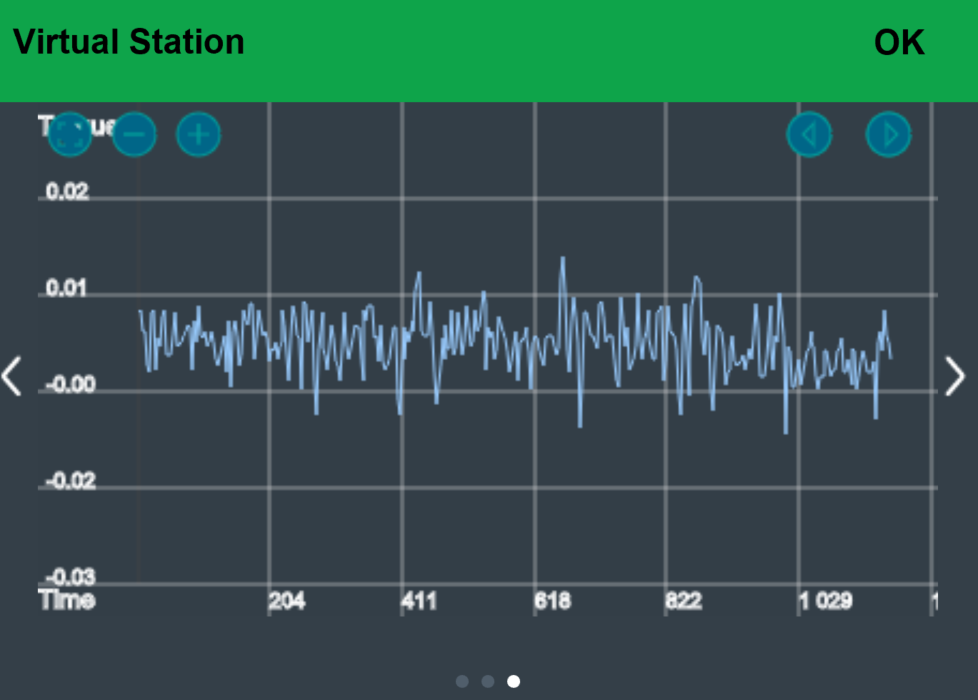Go to next page via right chevron
This screenshot has height=700, width=978.
tap(956, 376)
